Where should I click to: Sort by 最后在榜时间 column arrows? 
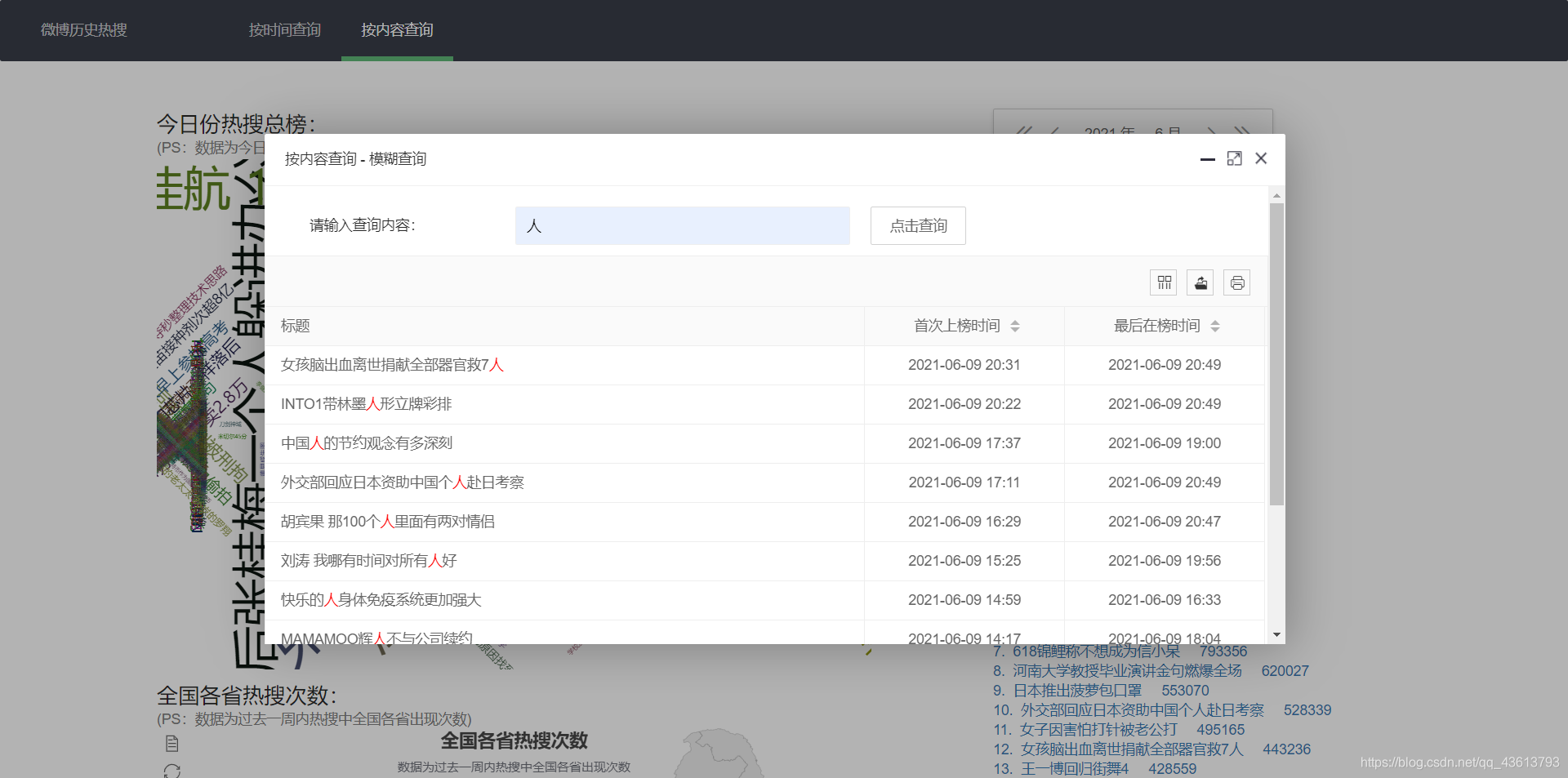coord(1215,326)
